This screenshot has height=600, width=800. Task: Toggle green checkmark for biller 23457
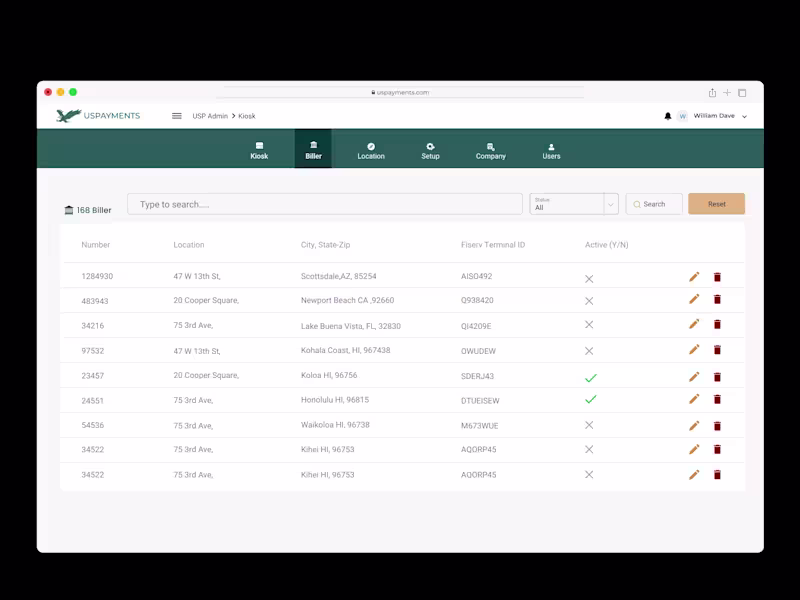(590, 378)
